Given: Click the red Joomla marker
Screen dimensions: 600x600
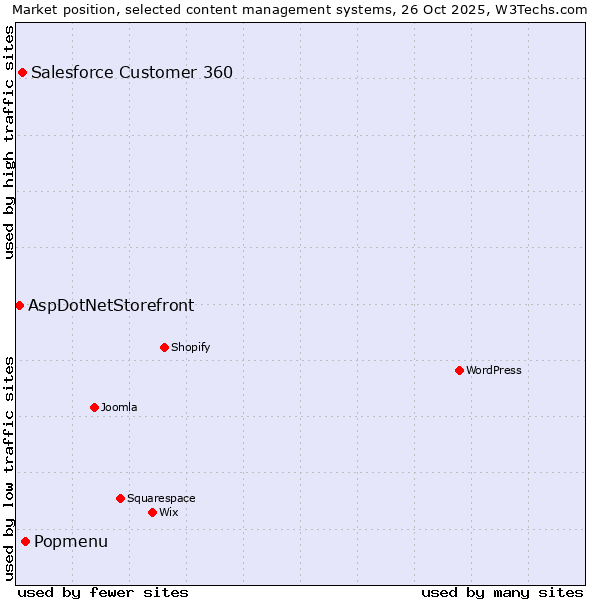Looking at the screenshot, I should pos(94,407).
